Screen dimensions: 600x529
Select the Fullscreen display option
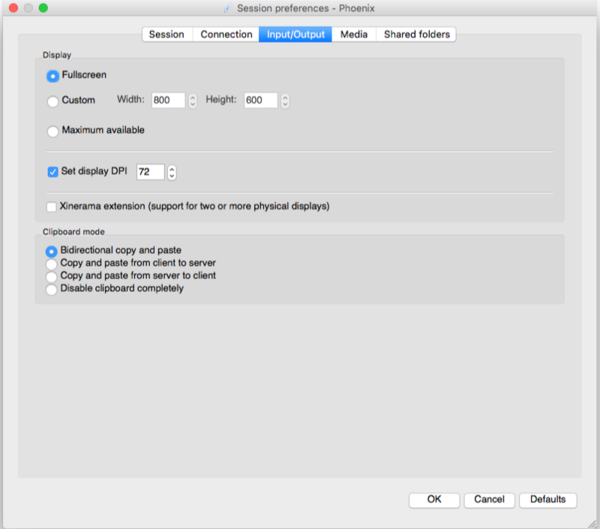tap(53, 76)
